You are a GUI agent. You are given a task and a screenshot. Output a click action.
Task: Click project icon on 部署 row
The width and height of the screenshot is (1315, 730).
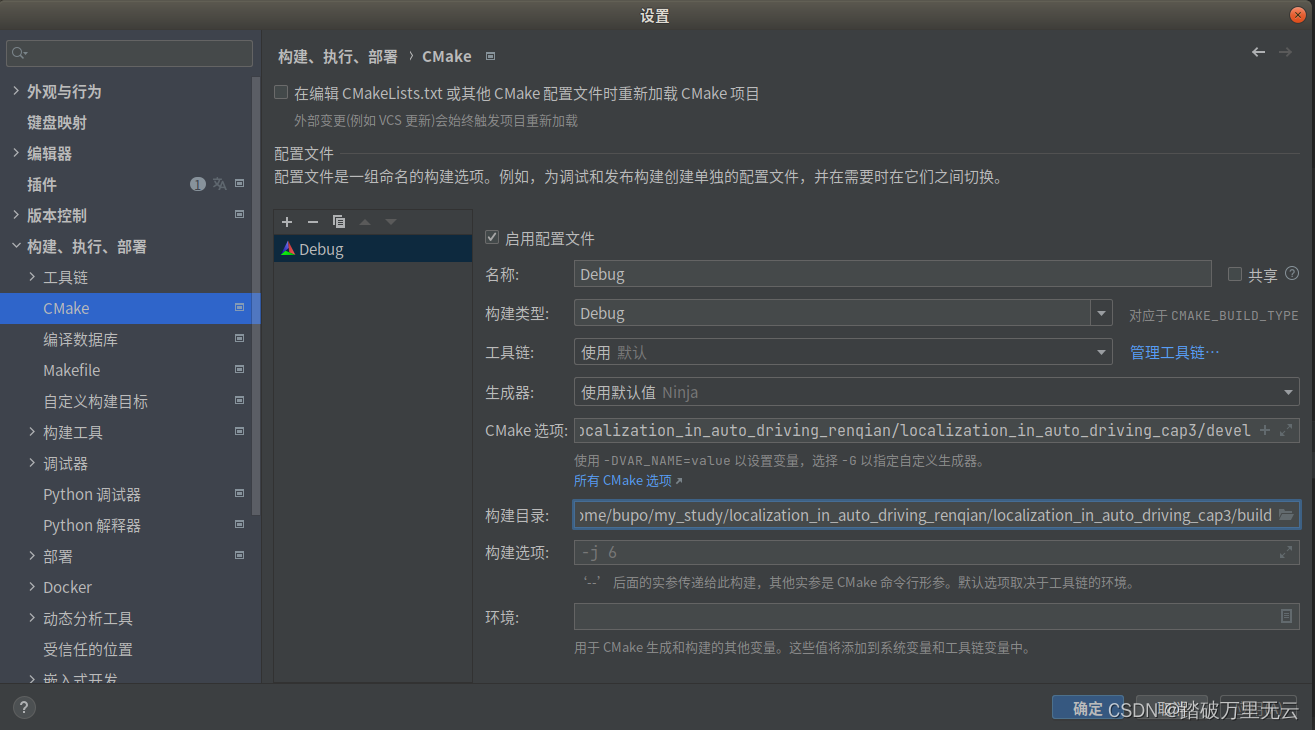pos(239,556)
